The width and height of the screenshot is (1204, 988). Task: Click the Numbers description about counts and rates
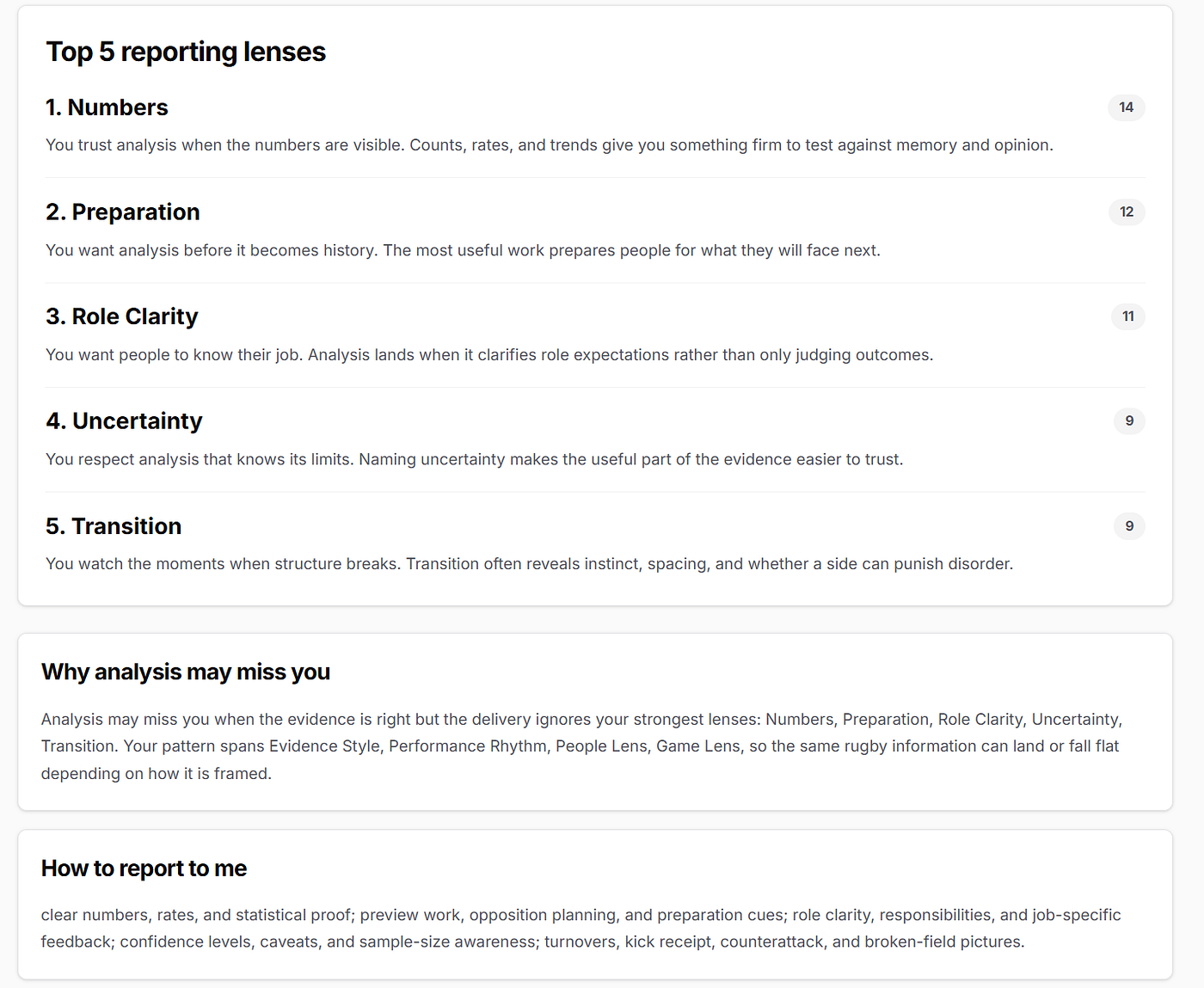click(x=550, y=145)
